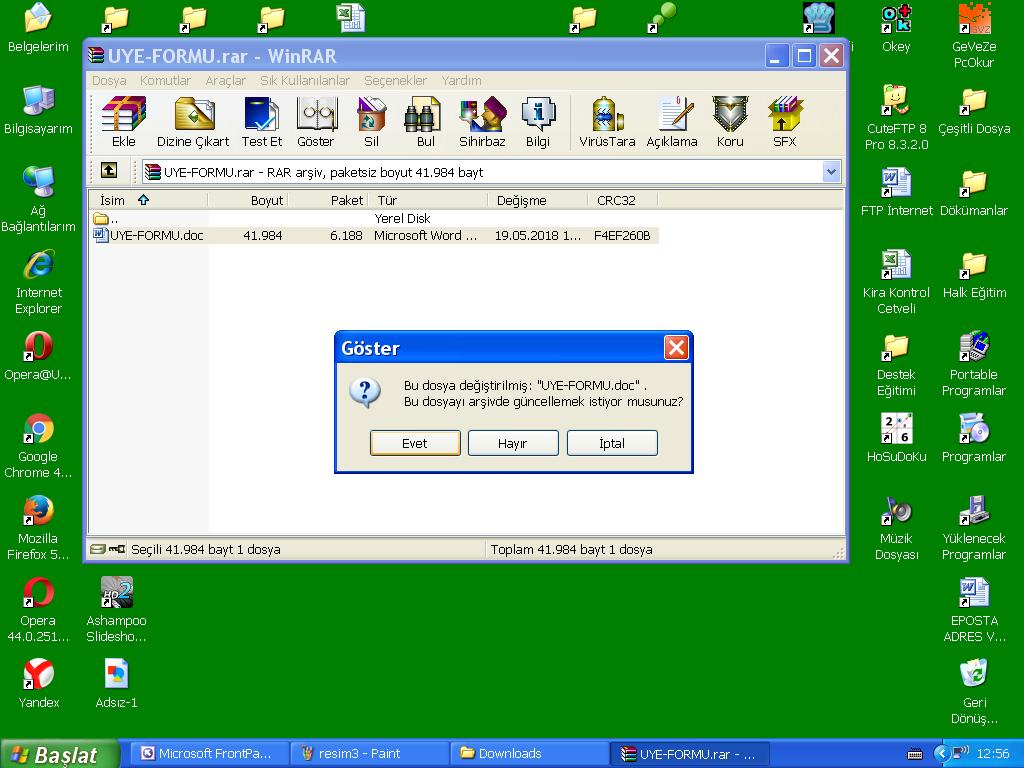Viewport: 1024px width, 768px height.
Task: Open the Koru (Protect) tool
Action: [x=730, y=122]
